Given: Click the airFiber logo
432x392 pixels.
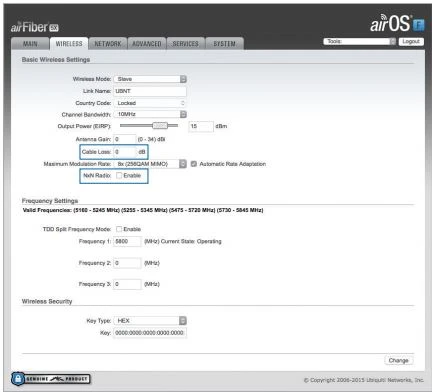Looking at the screenshot, I should coord(35,27).
